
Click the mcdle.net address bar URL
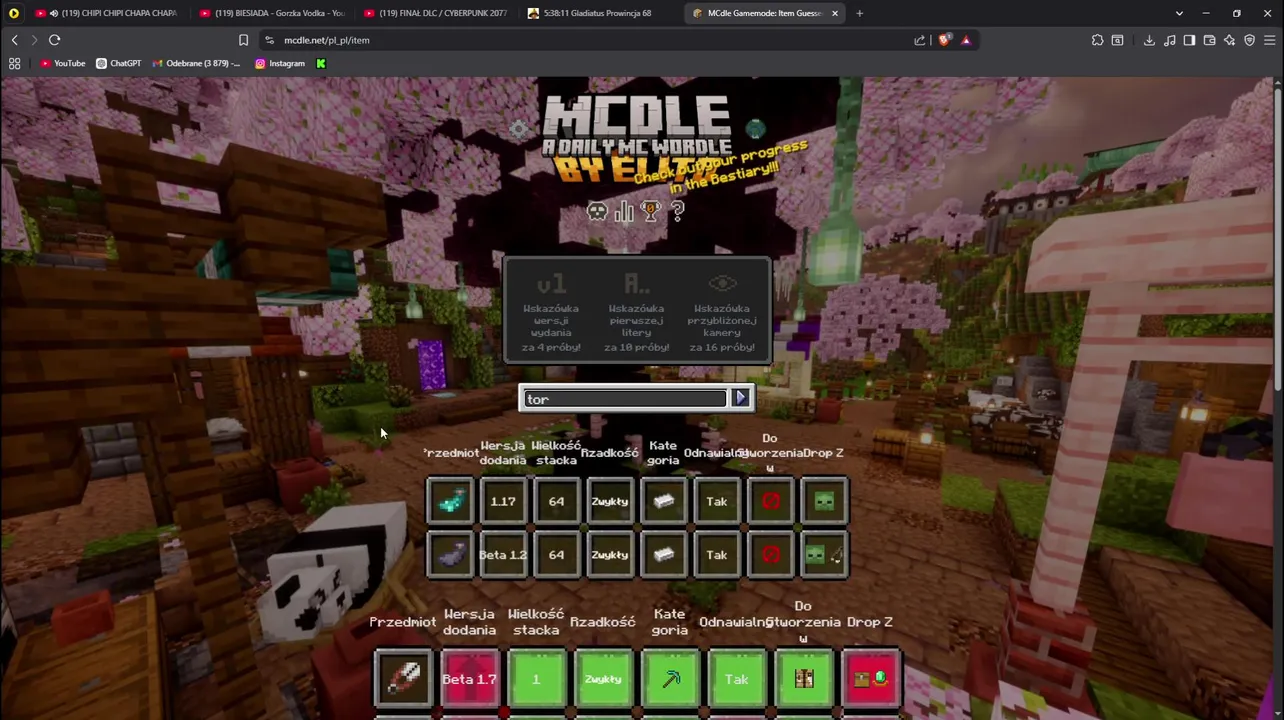pyautogui.click(x=327, y=40)
